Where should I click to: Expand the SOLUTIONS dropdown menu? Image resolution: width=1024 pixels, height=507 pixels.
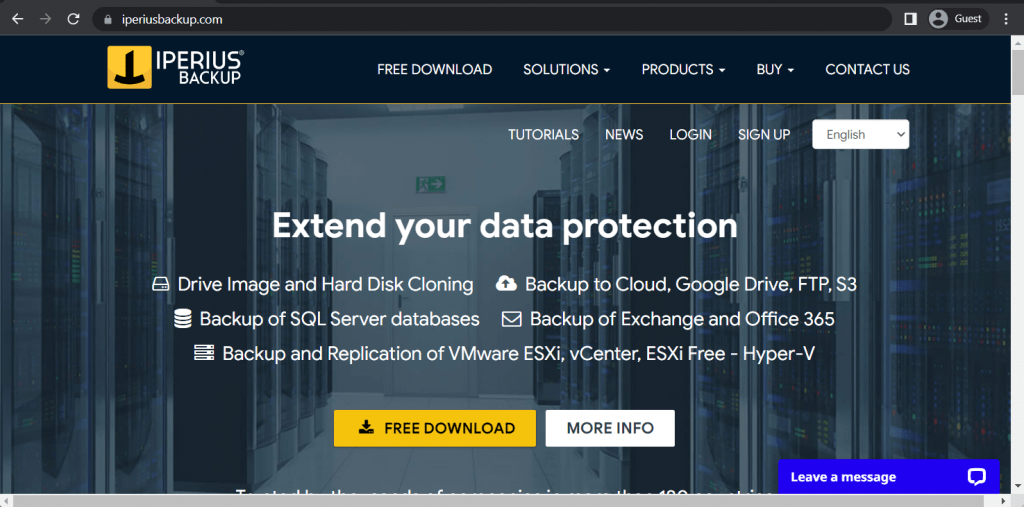tap(566, 69)
